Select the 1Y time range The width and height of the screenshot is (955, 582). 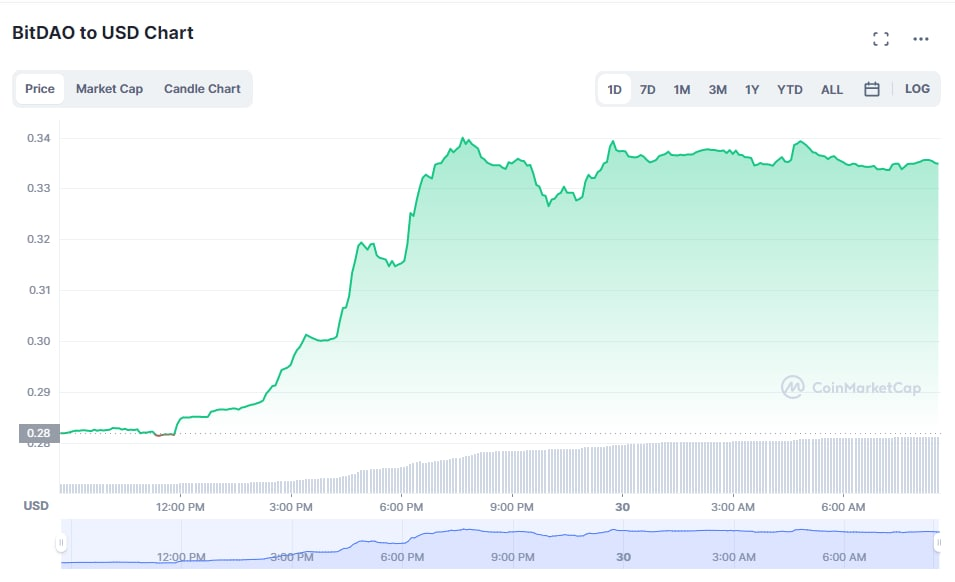tap(752, 89)
